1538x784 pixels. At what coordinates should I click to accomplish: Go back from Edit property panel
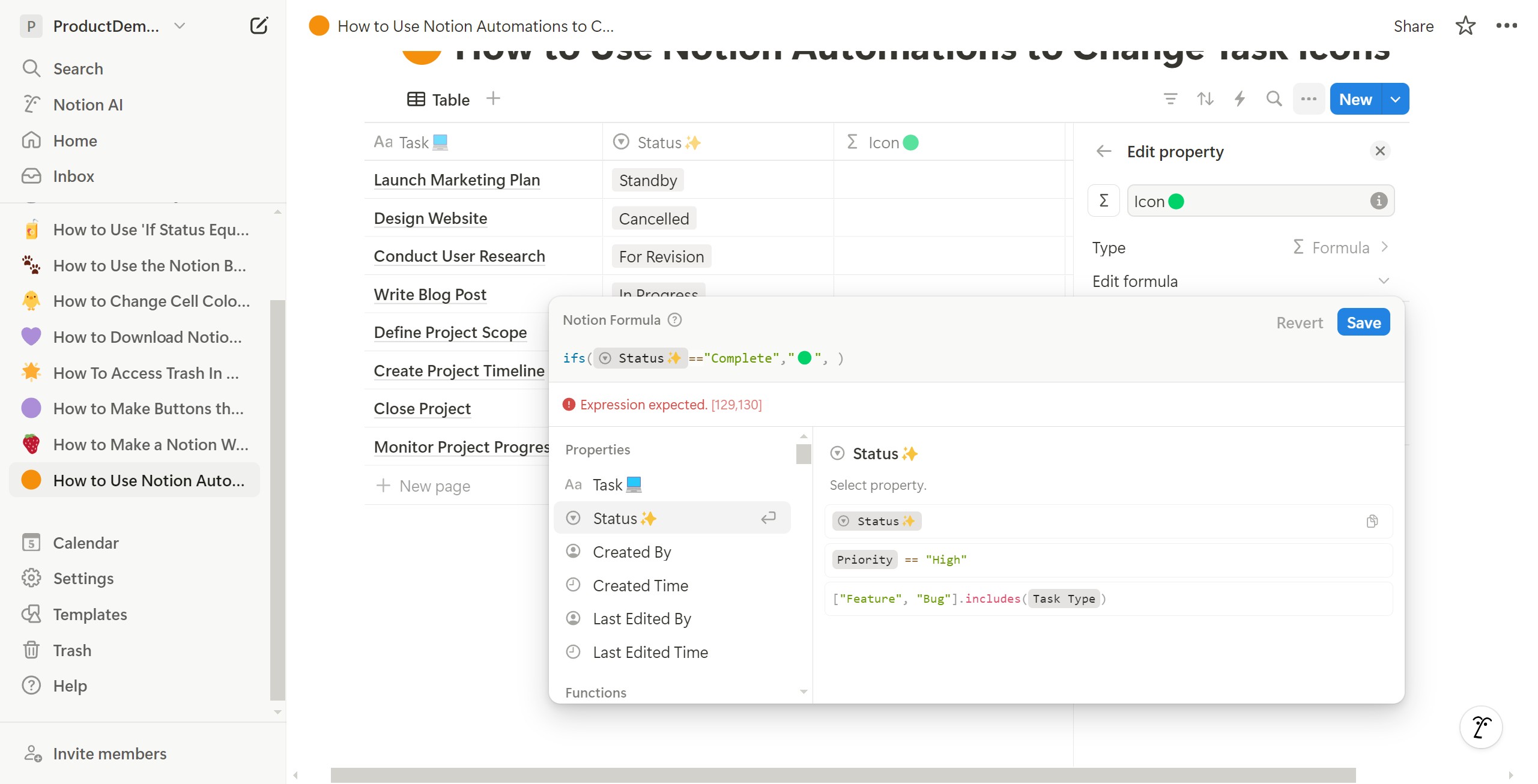[1104, 151]
